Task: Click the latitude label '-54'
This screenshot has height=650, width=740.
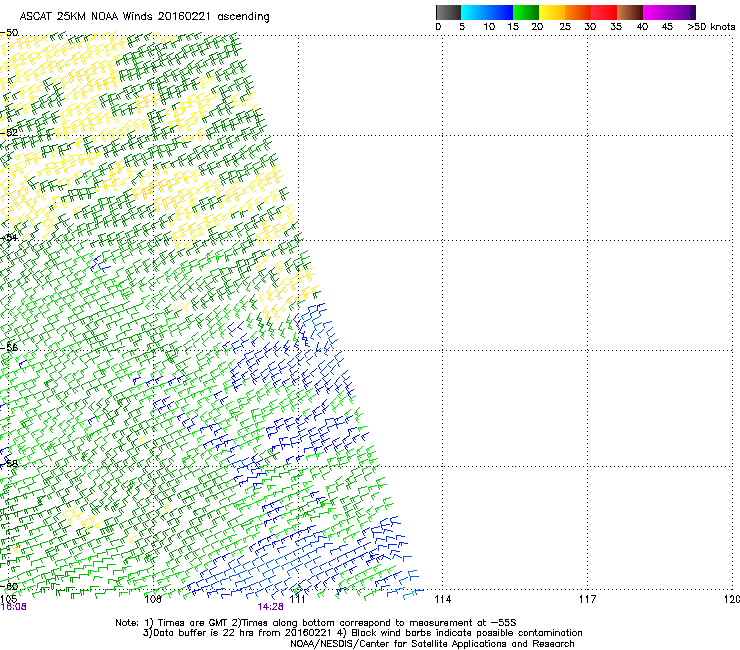Action: click(x=9, y=237)
